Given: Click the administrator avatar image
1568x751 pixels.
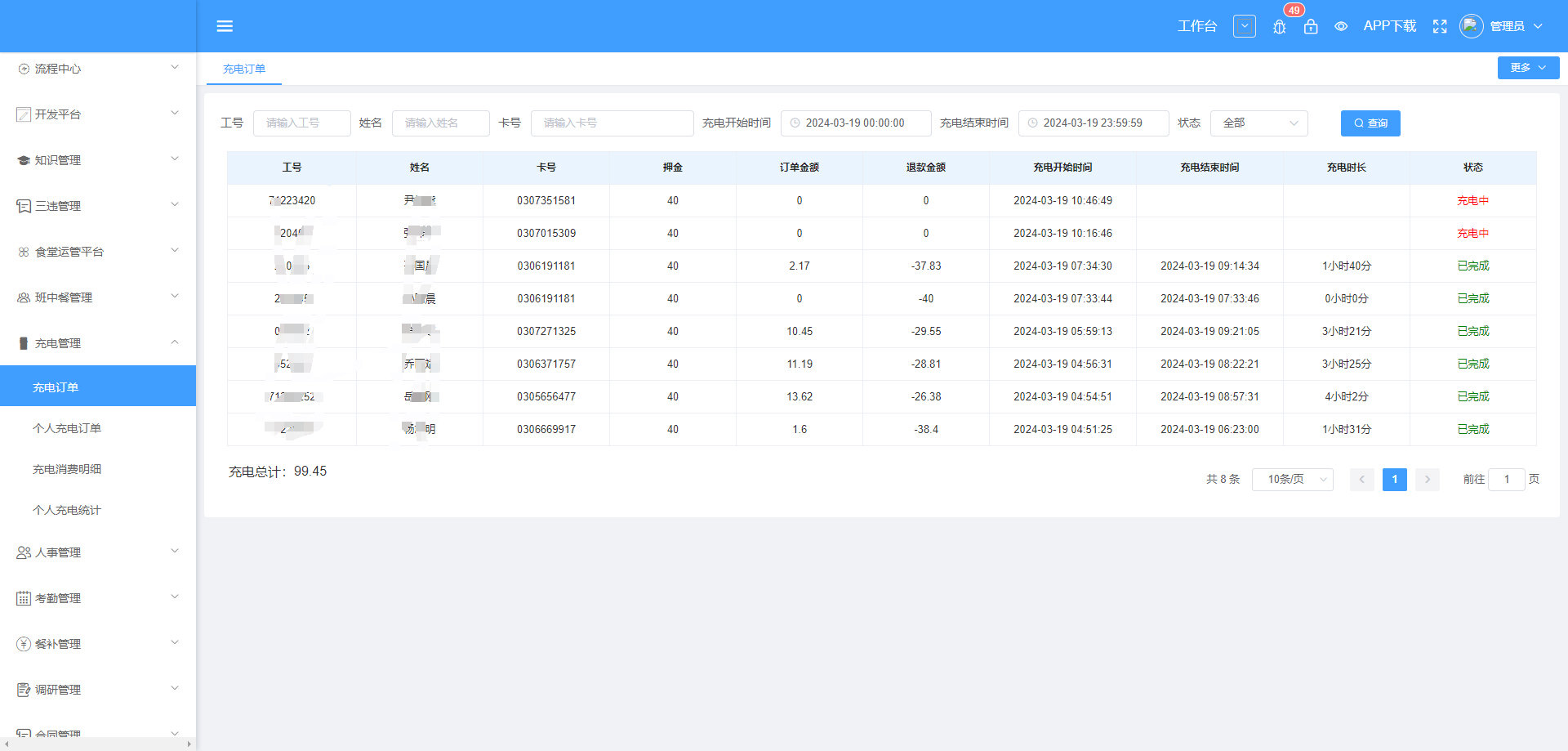Looking at the screenshot, I should click(x=1471, y=26).
